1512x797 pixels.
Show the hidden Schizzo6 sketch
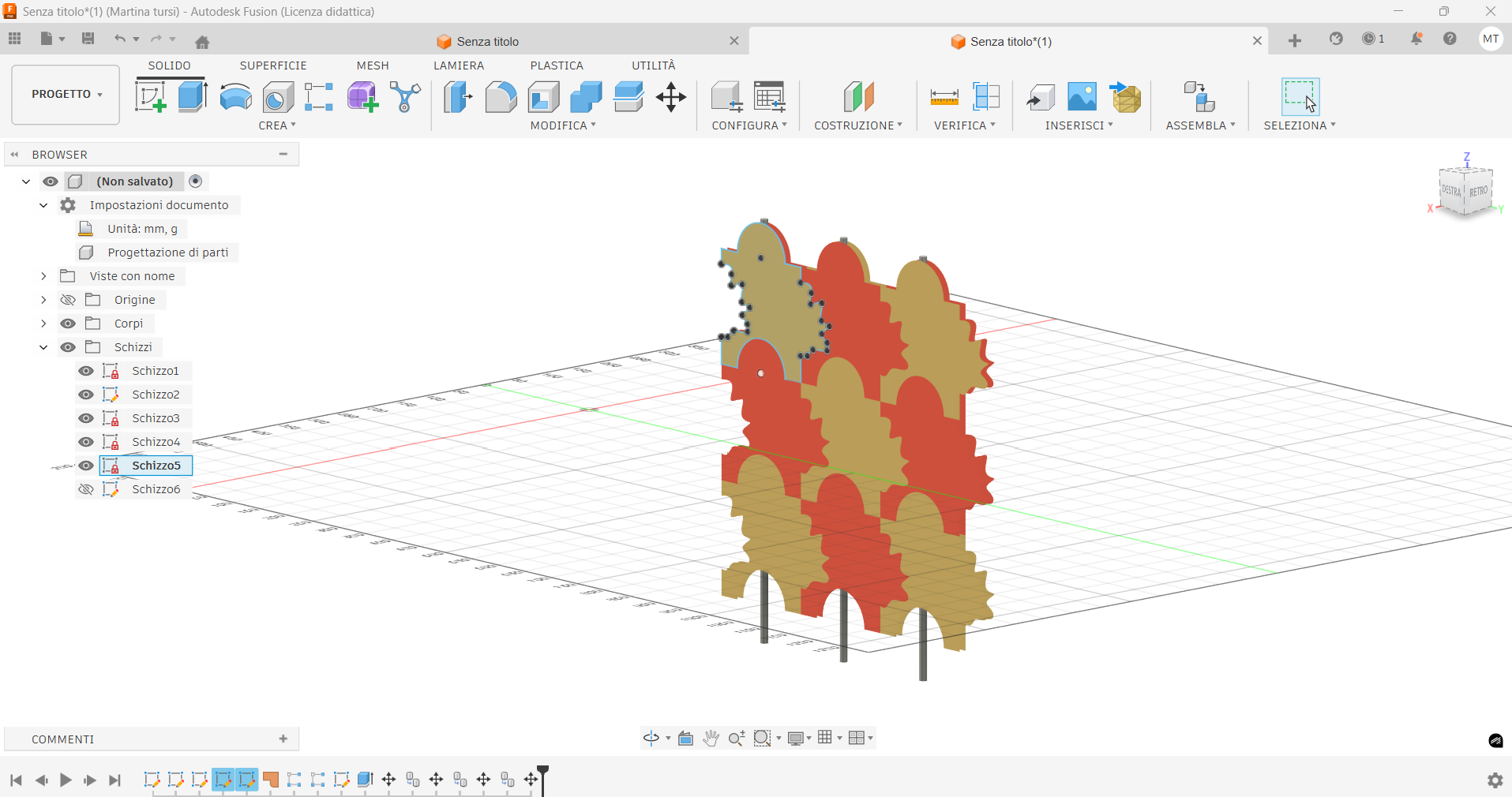coord(86,489)
